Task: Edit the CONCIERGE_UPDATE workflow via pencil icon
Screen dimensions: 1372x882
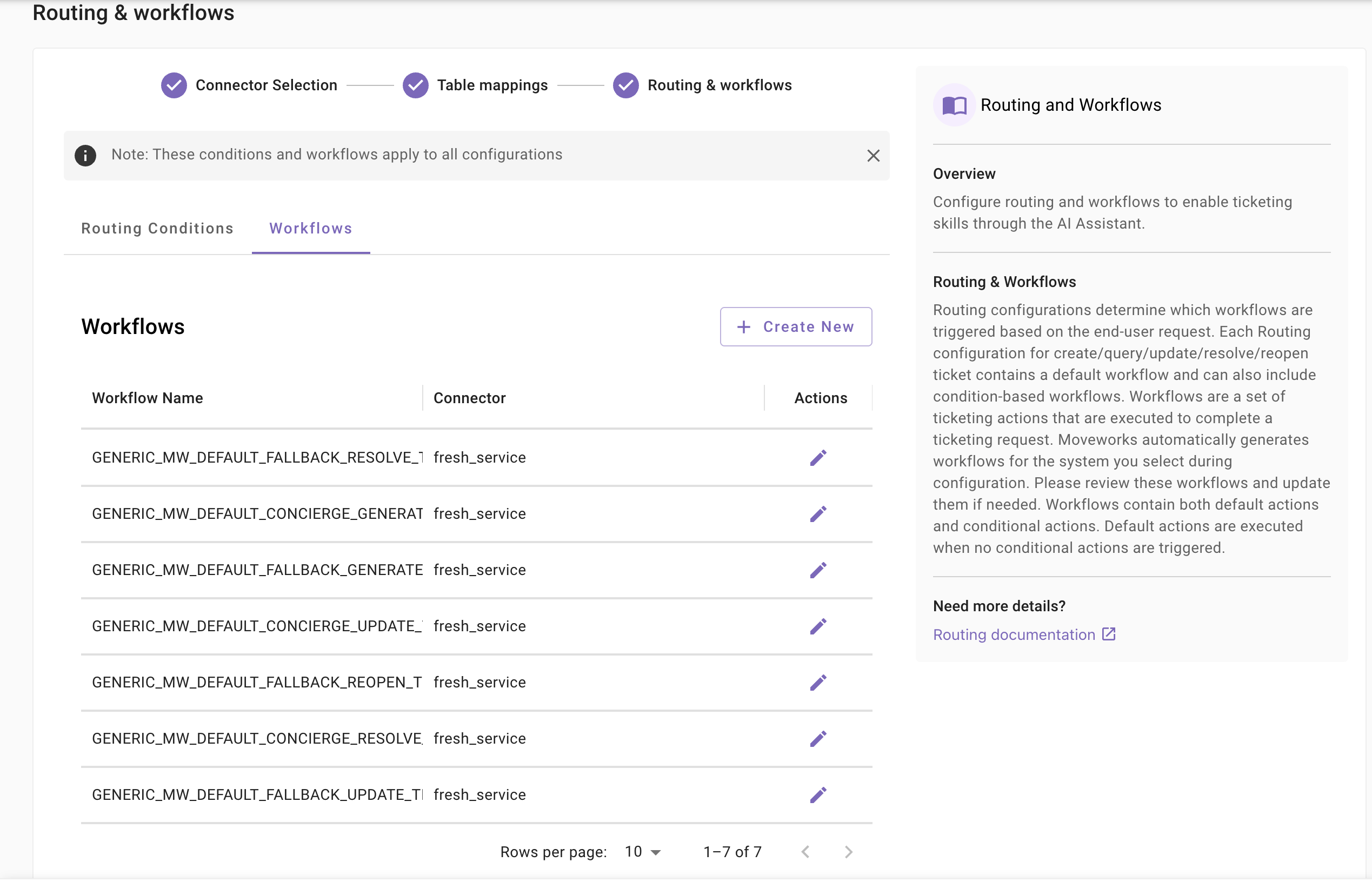Action: click(817, 626)
